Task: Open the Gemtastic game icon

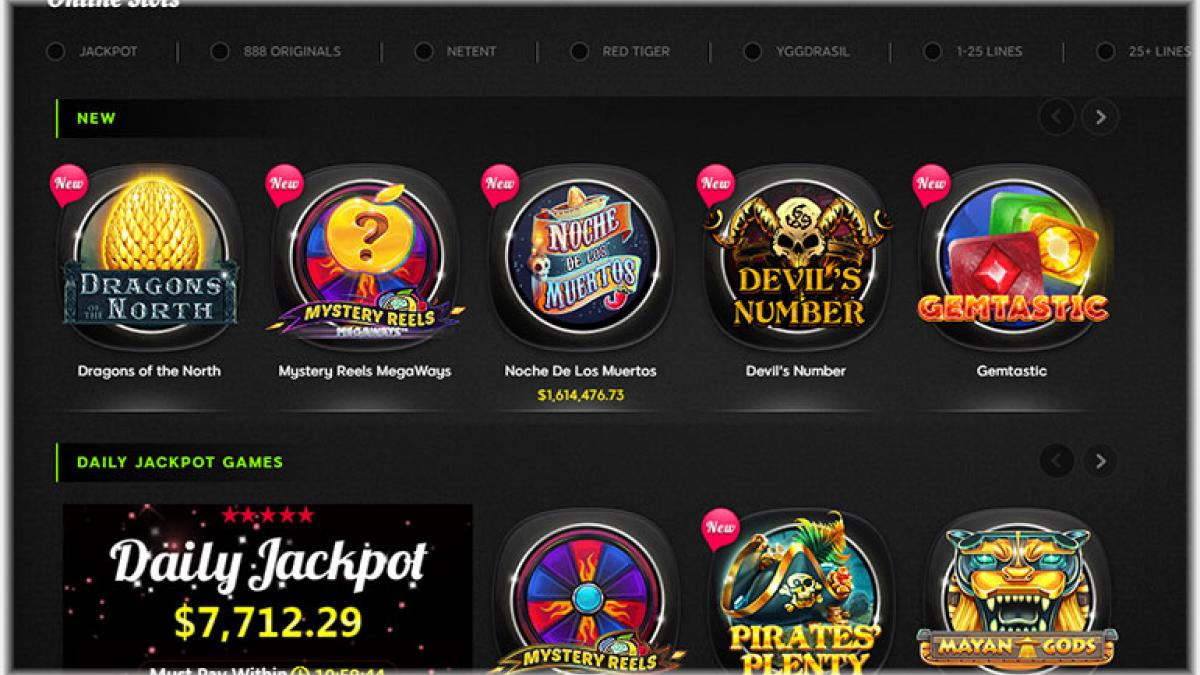Action: [x=1012, y=256]
